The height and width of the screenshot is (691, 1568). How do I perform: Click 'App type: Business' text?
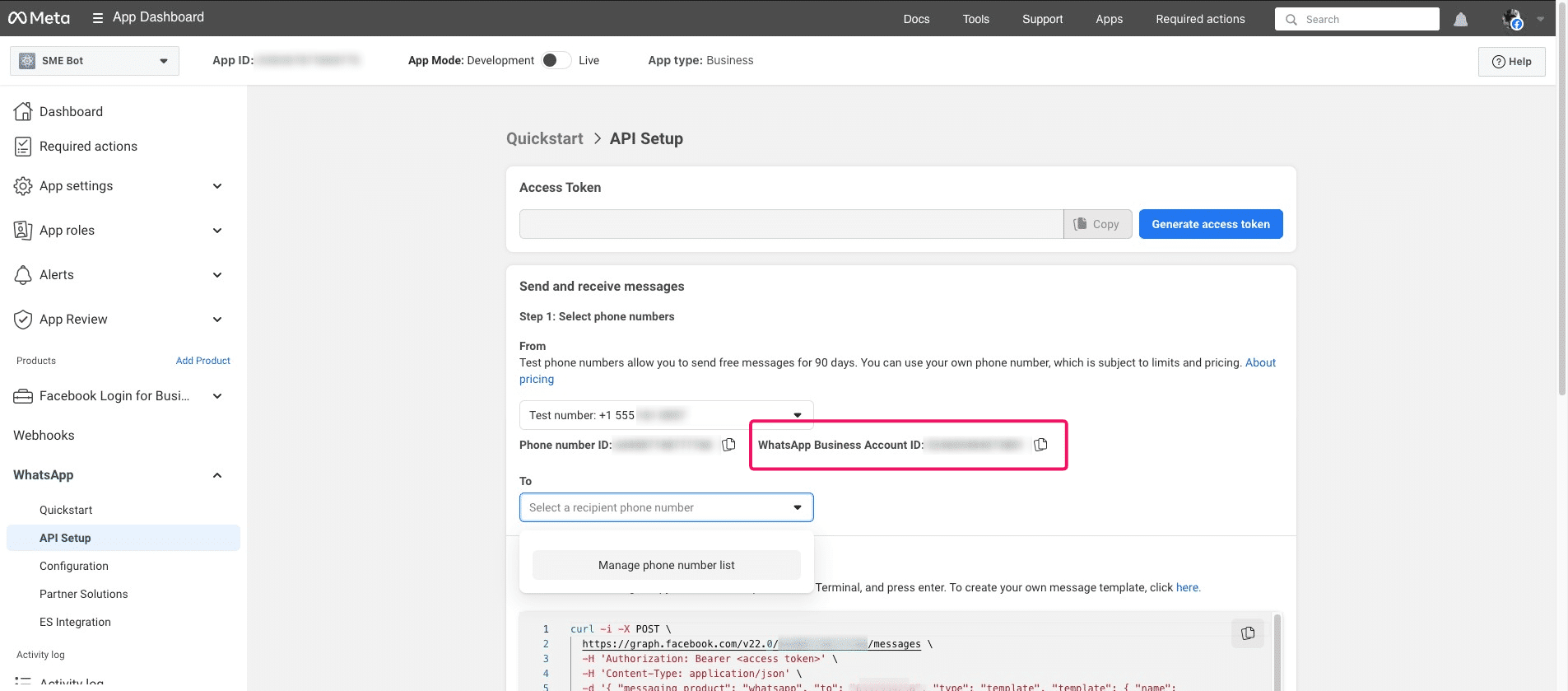click(700, 60)
